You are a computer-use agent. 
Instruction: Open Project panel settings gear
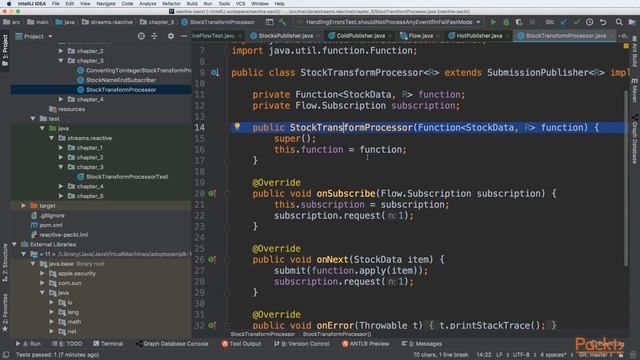coord(171,36)
